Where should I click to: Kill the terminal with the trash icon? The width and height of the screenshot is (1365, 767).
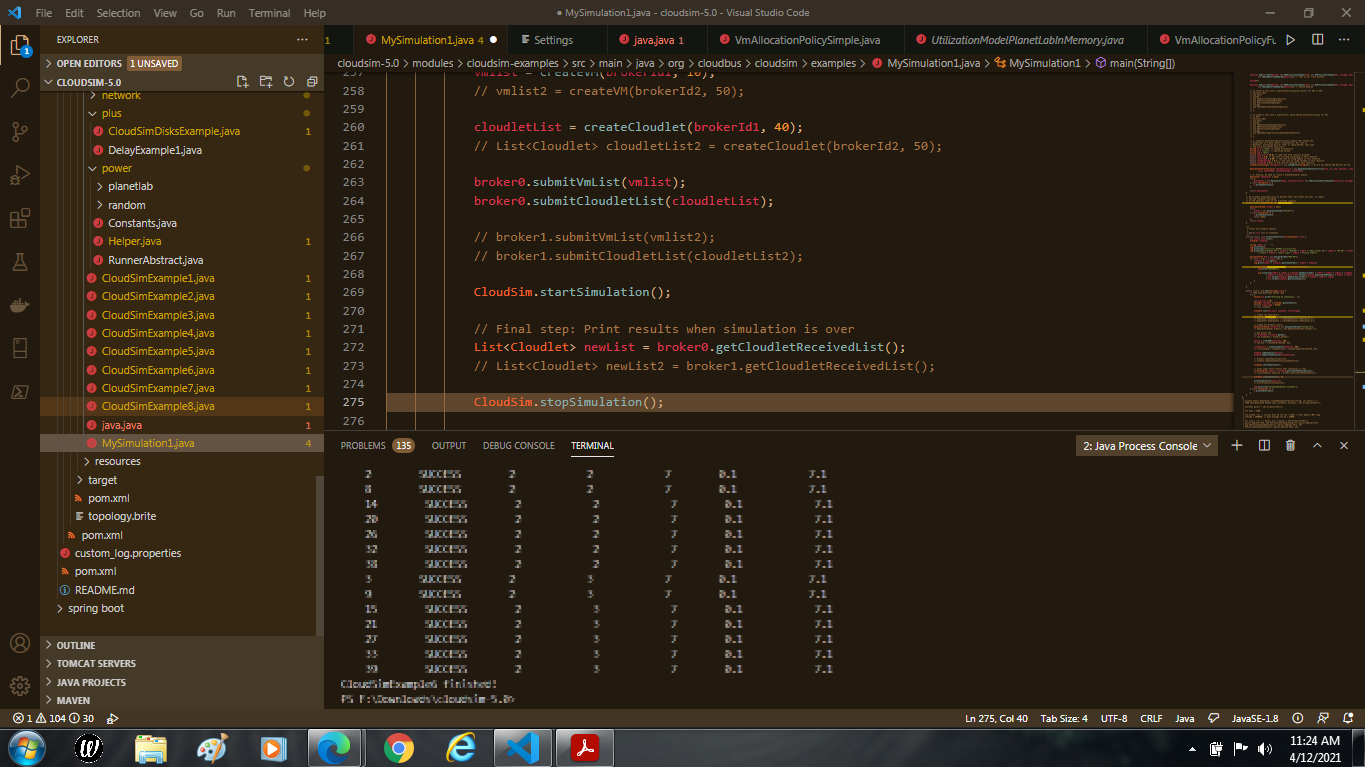tap(1290, 445)
